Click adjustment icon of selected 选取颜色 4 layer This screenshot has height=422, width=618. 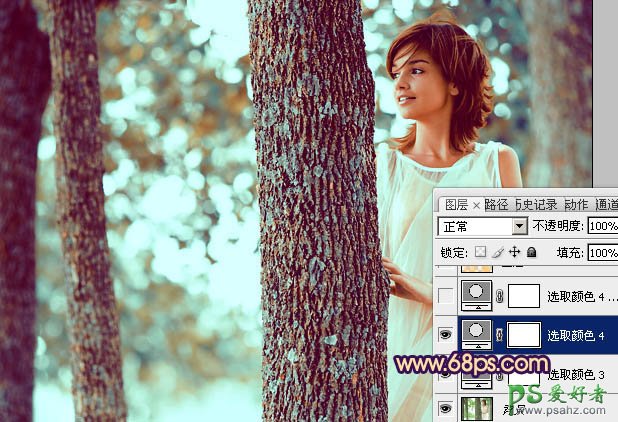point(475,334)
